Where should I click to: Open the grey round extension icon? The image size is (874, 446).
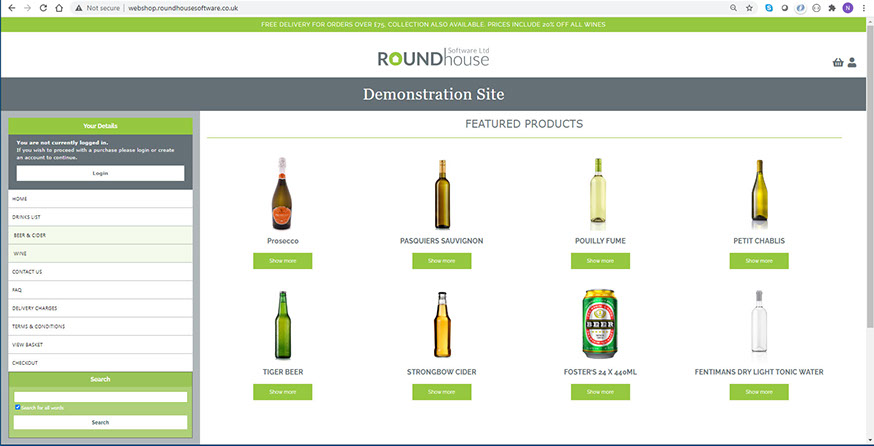(x=817, y=8)
